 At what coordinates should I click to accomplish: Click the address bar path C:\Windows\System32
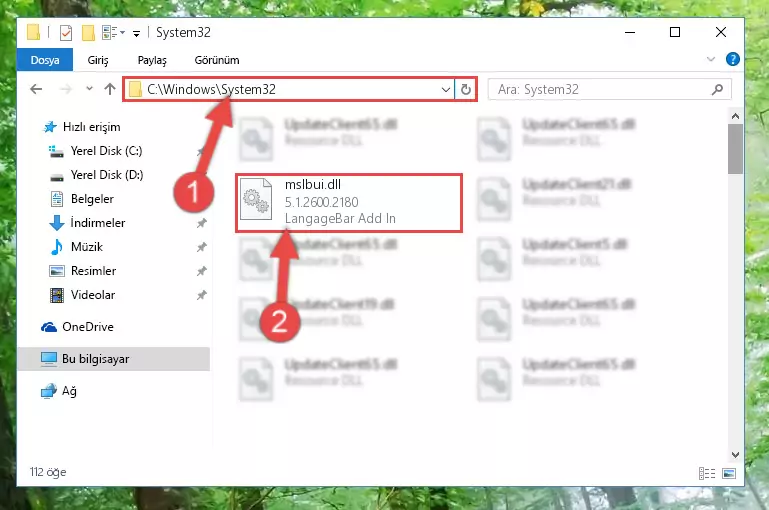point(211,89)
